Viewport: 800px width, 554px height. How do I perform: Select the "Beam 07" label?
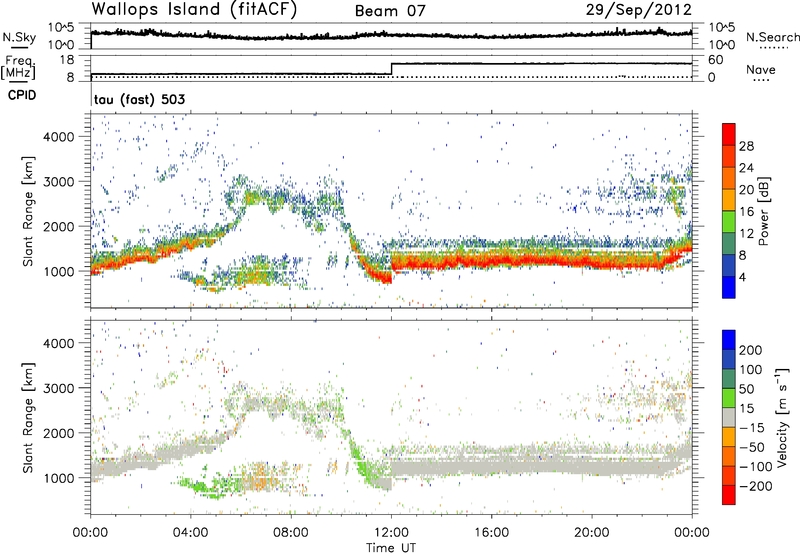click(390, 11)
